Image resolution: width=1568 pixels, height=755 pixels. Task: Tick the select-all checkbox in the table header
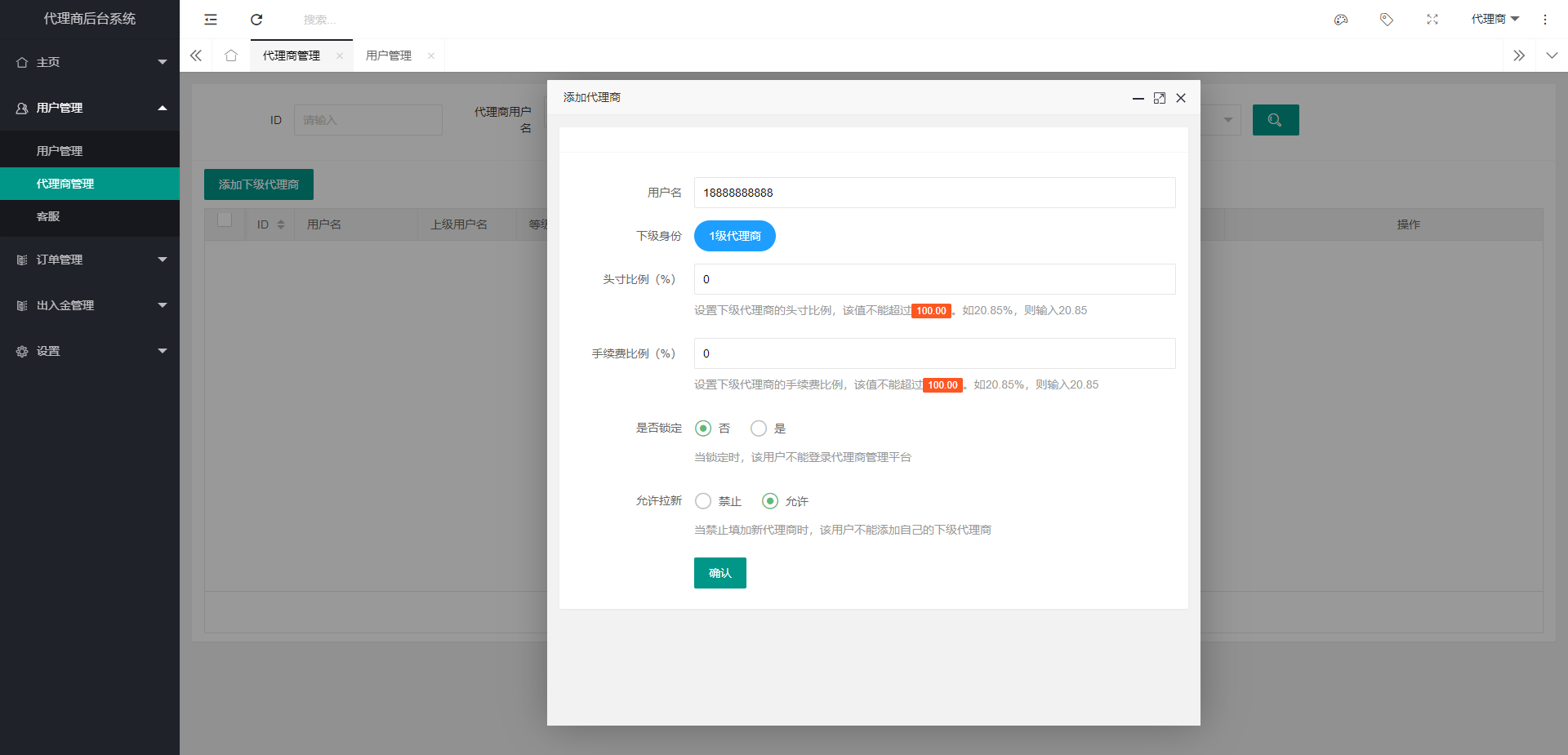coord(225,220)
